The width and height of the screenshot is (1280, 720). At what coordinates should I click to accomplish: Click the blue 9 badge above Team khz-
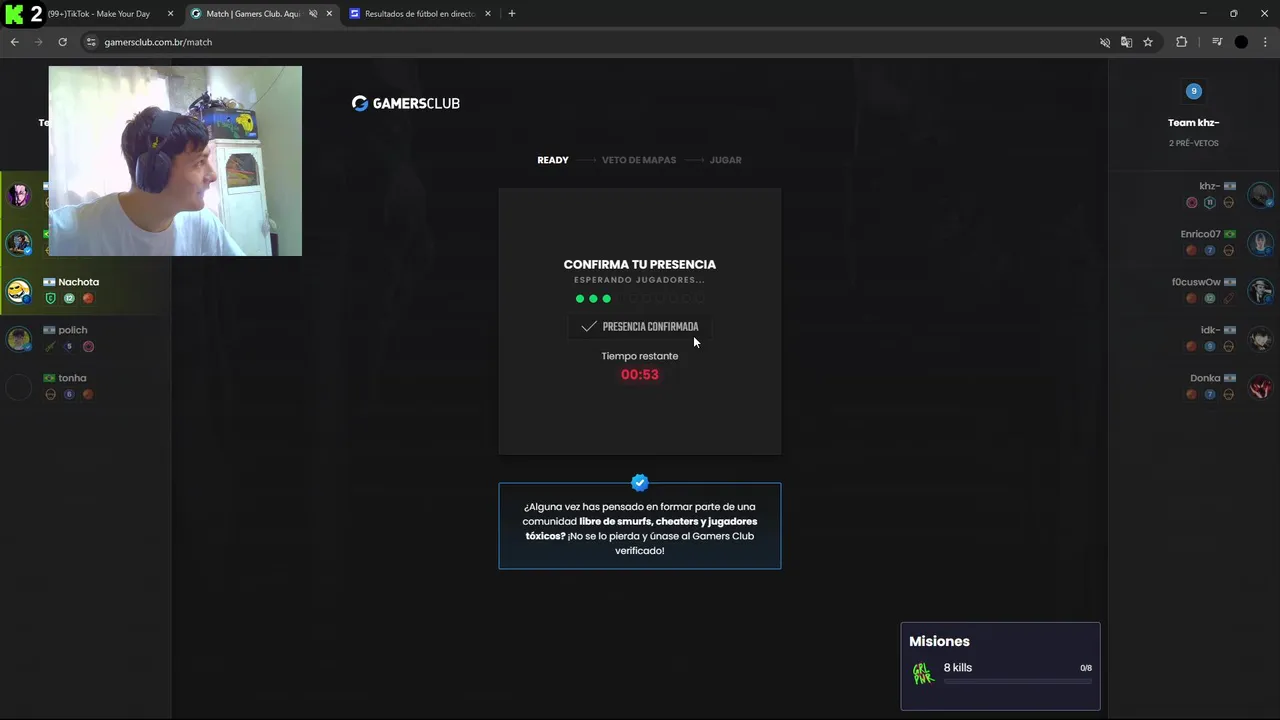pos(1193,91)
